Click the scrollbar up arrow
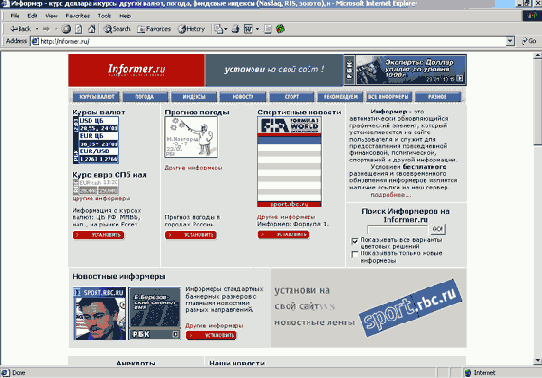 538,56
